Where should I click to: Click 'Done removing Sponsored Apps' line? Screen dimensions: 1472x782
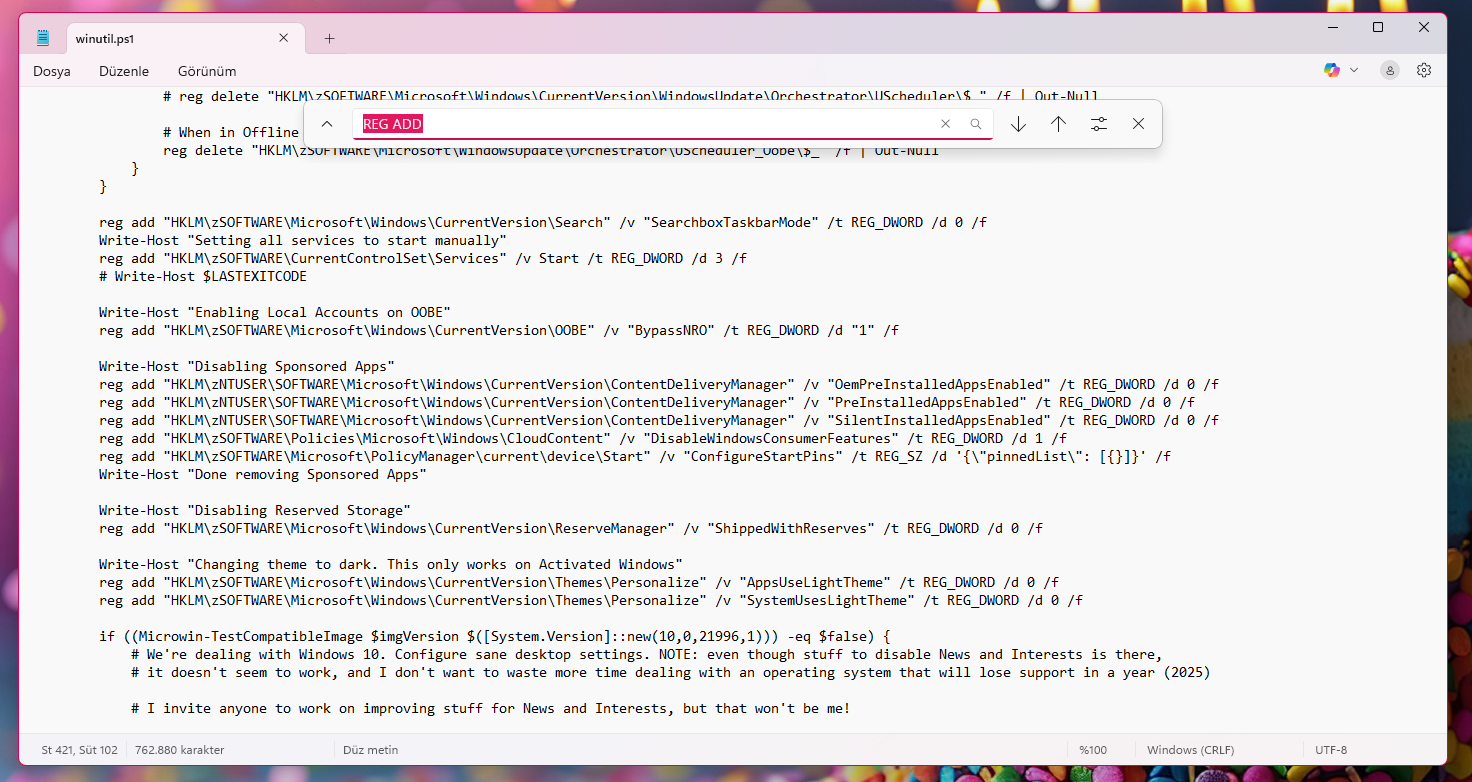pos(263,474)
